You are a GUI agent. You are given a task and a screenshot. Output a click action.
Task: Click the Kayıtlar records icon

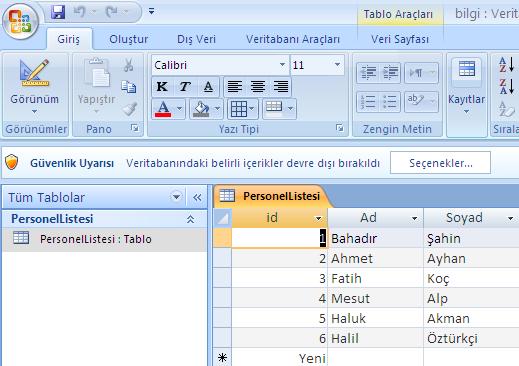click(x=466, y=69)
